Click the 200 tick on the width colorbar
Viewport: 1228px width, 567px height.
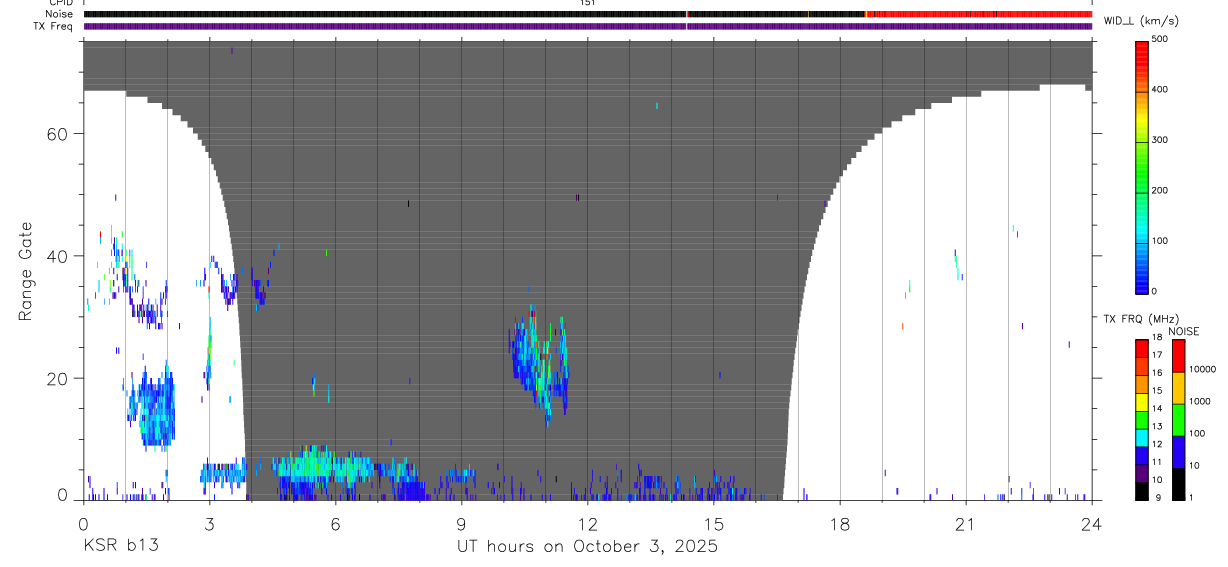tap(1162, 191)
